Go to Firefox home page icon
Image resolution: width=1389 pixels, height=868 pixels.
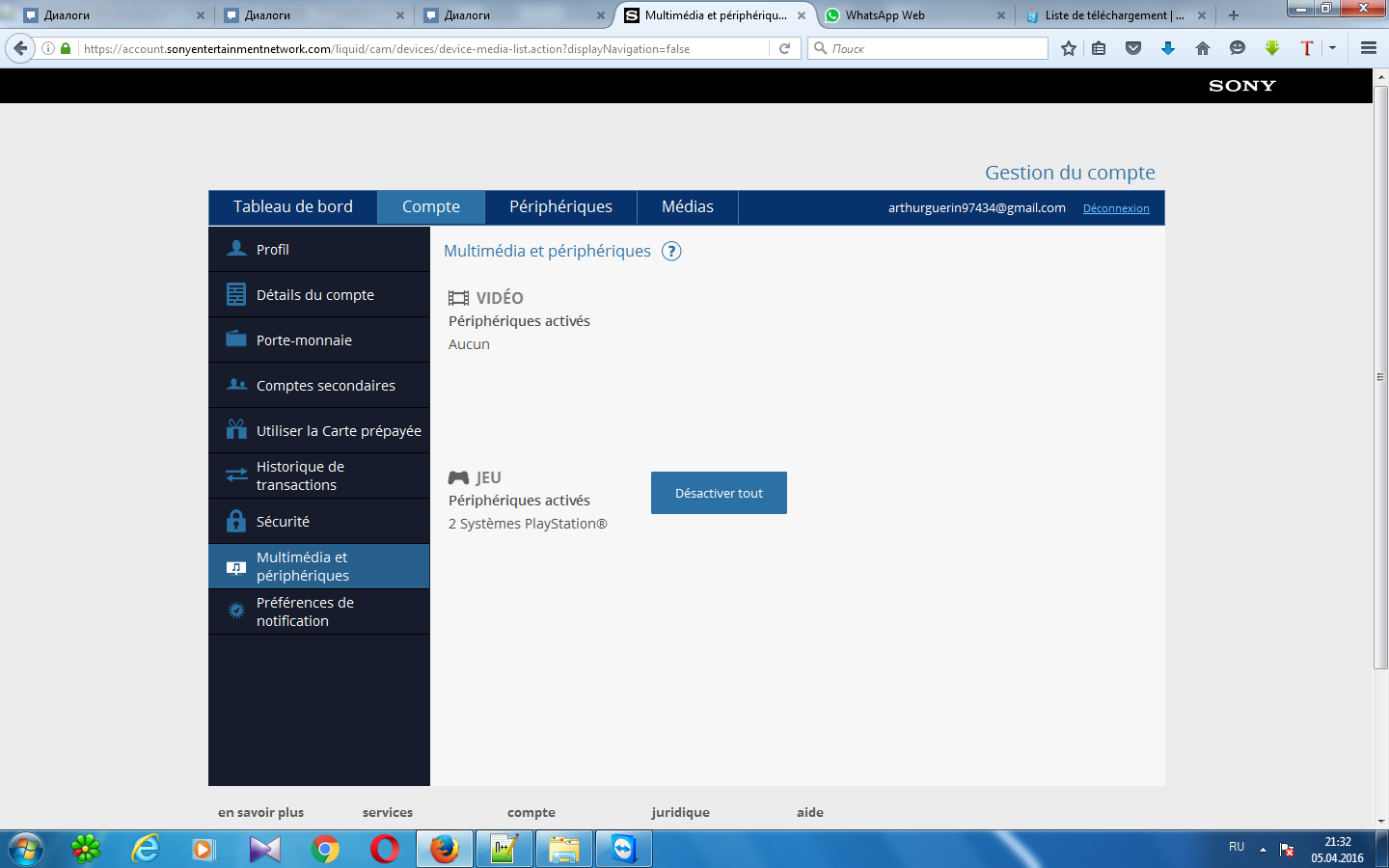pos(1203,48)
